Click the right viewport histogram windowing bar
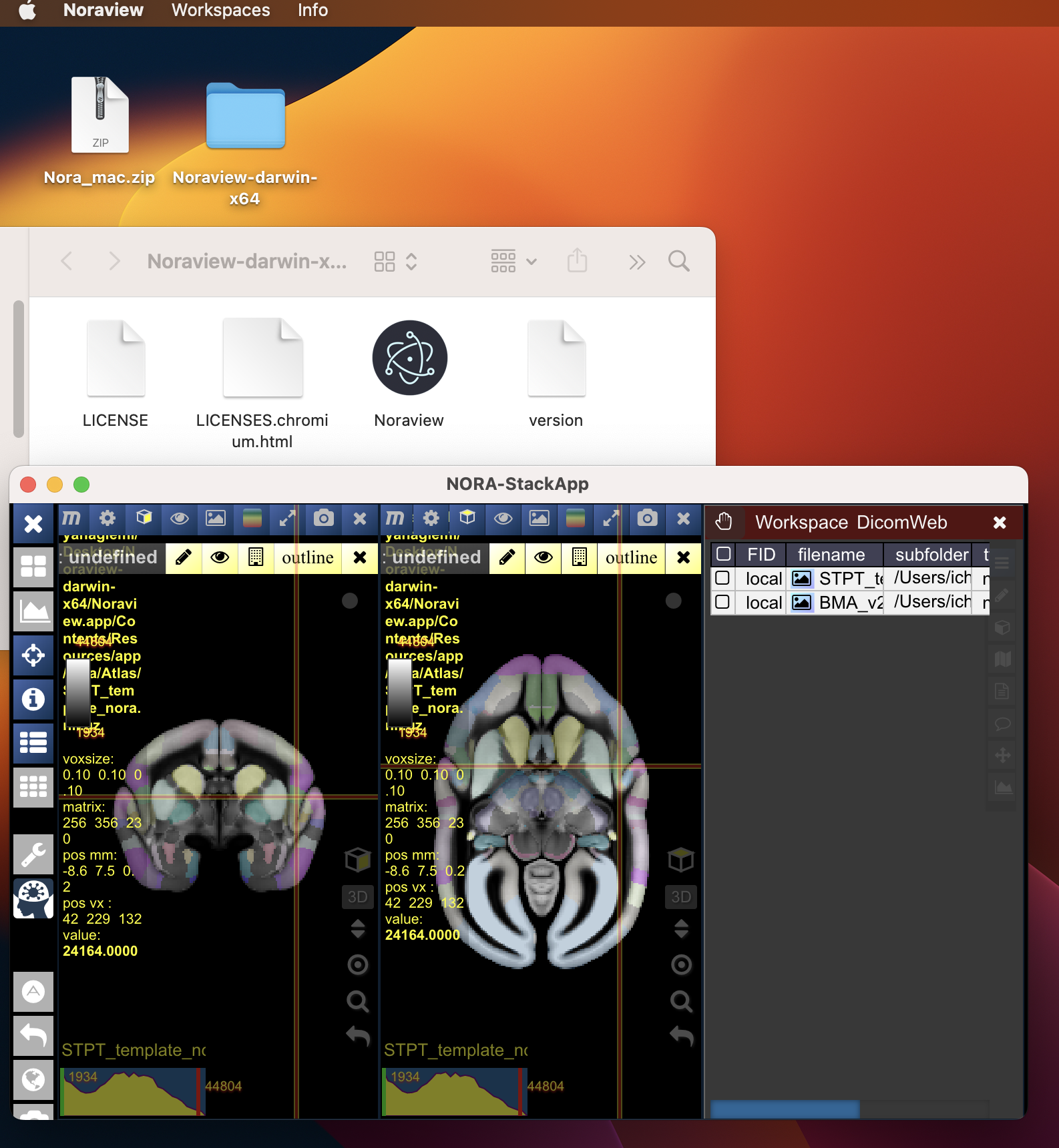This screenshot has width=1059, height=1148. click(454, 1092)
